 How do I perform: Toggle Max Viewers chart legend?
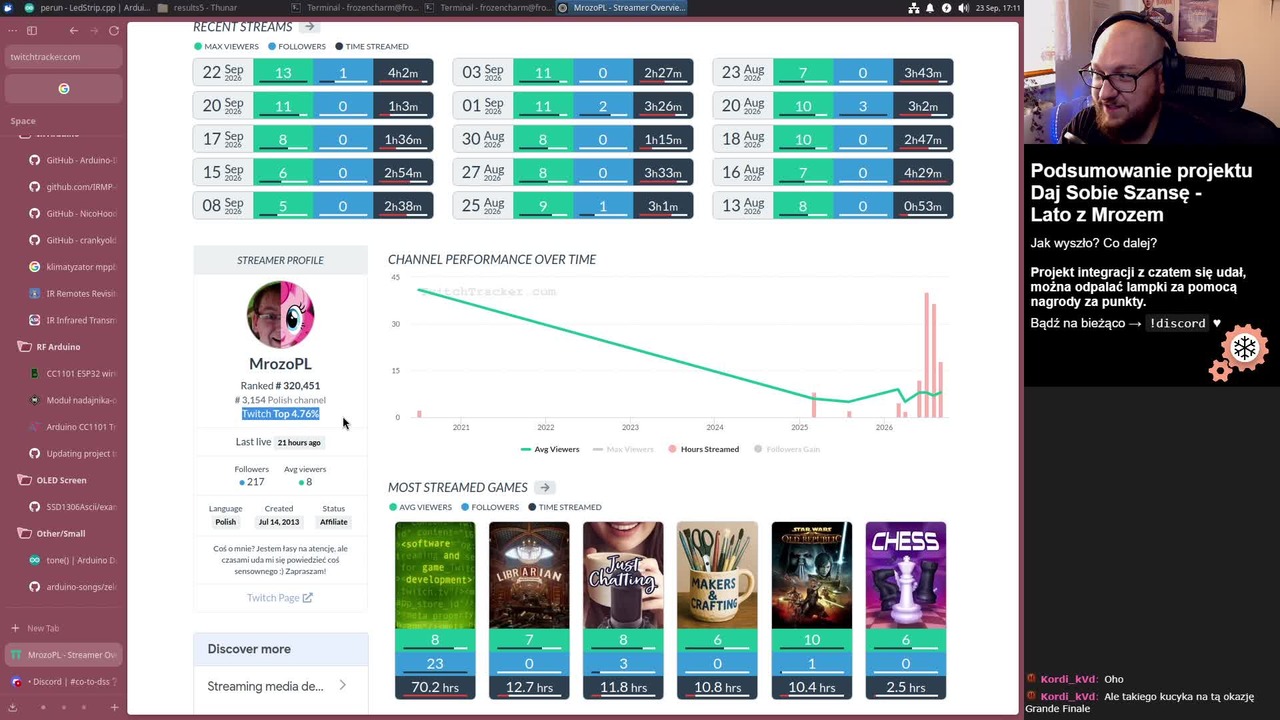point(623,449)
